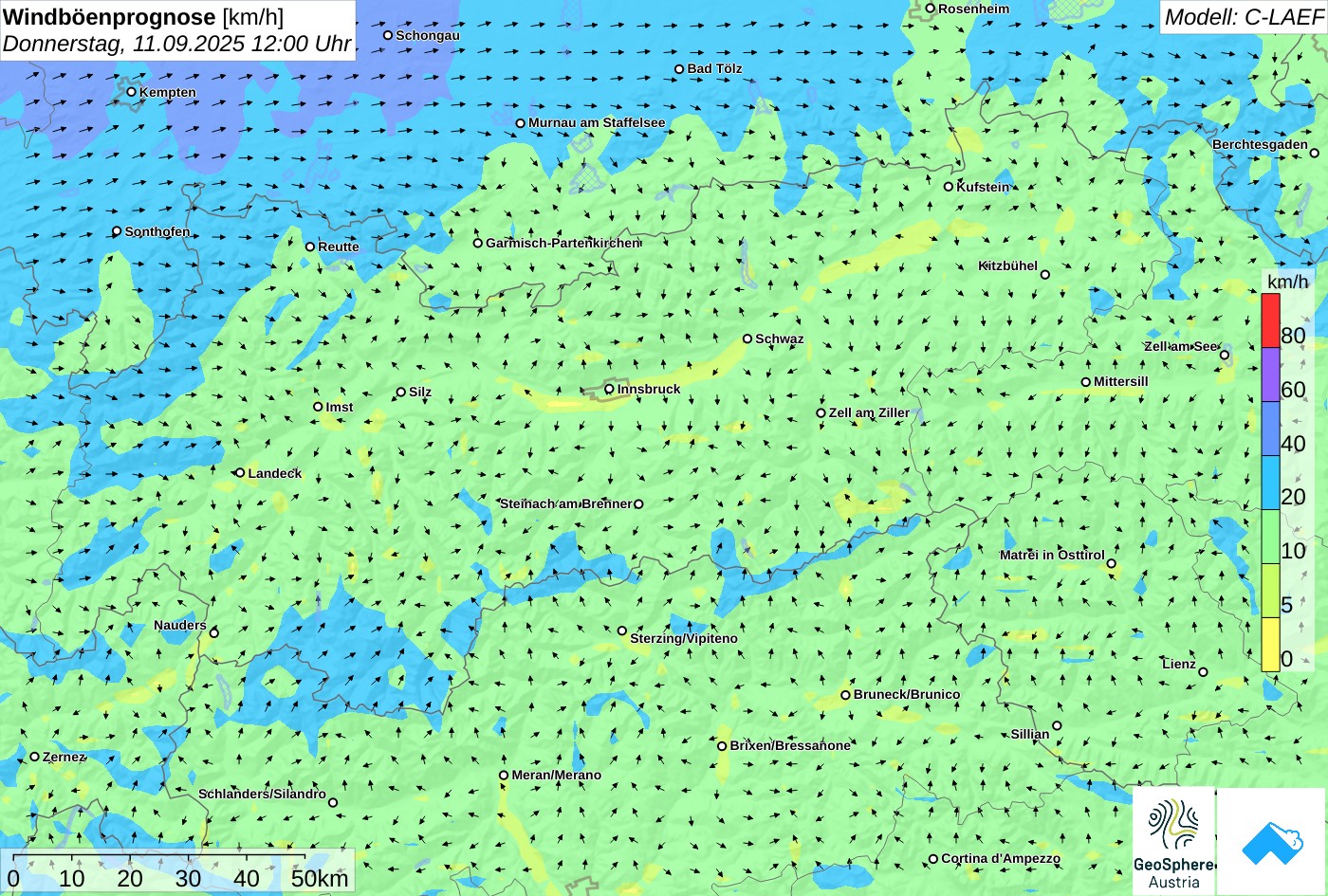The width and height of the screenshot is (1328, 896).
Task: Click the Bruneck/Brunico label
Action: (907, 694)
